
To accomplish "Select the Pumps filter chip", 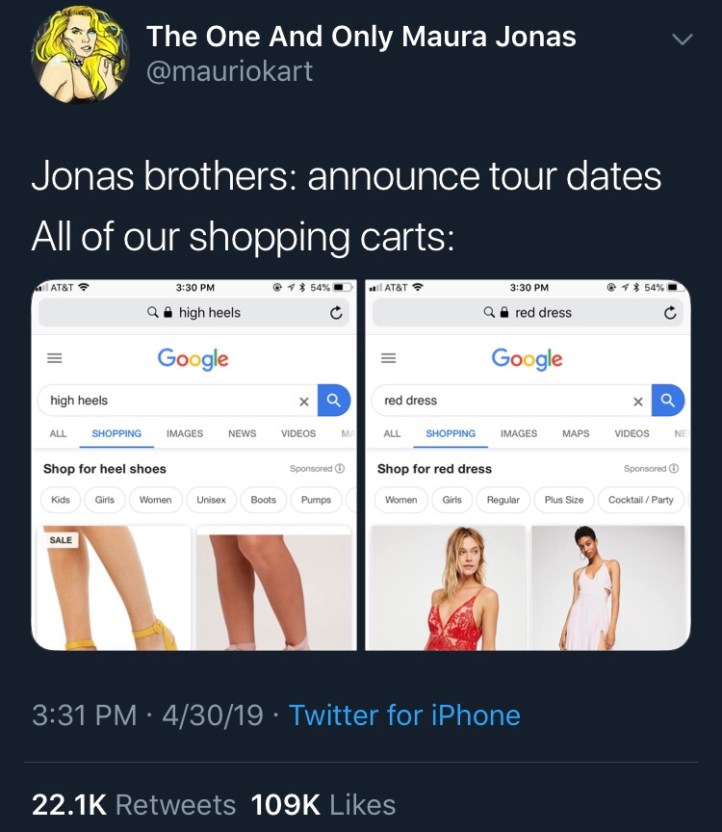I will 316,500.
